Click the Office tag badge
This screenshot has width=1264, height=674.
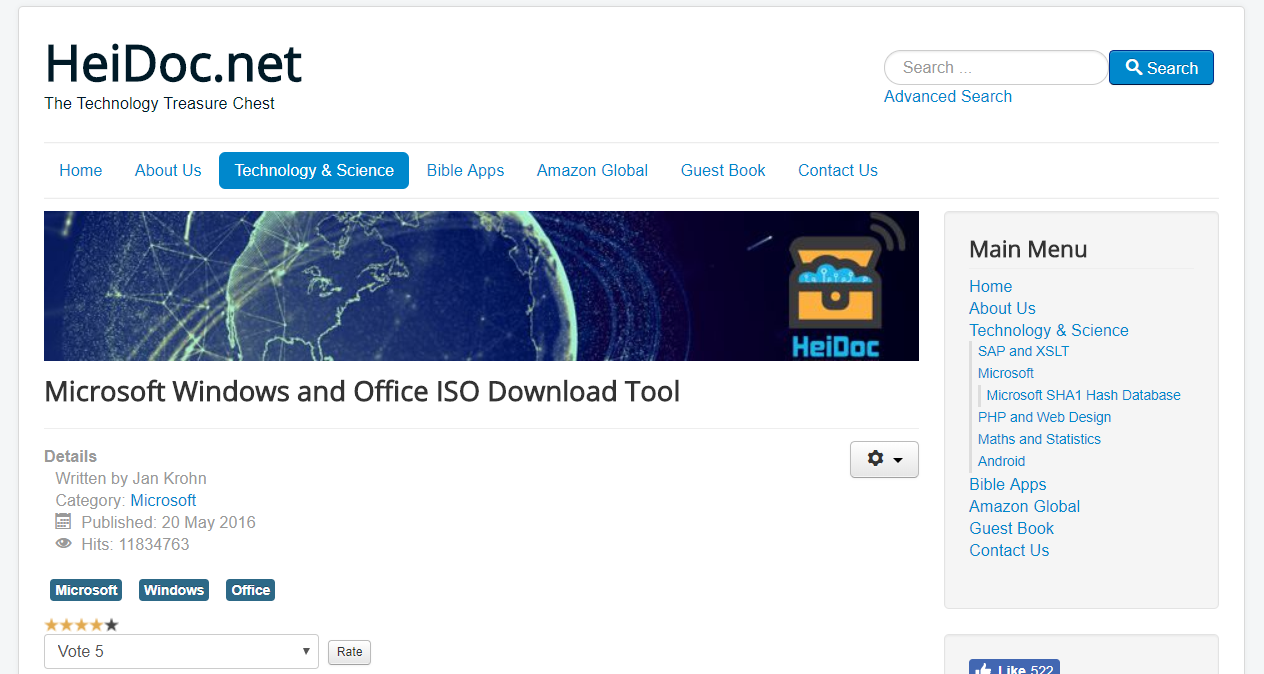tap(251, 590)
